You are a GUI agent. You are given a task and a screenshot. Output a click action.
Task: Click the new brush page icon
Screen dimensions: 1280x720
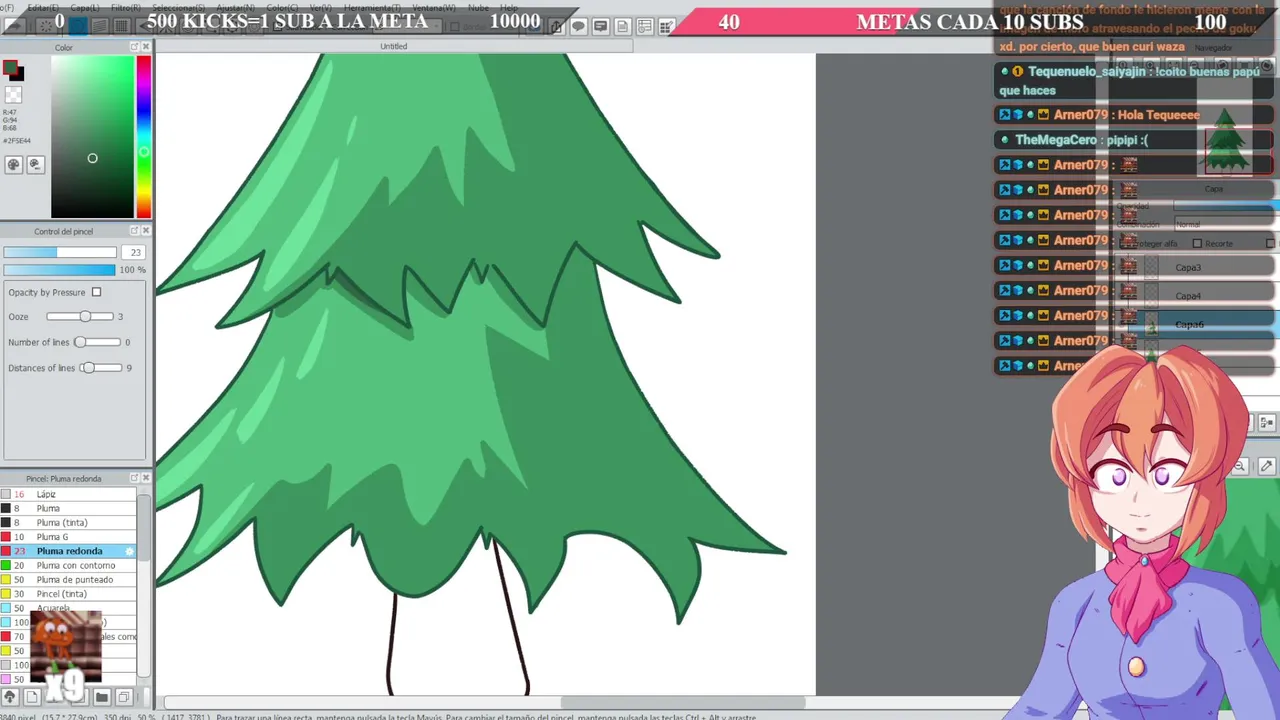(32, 697)
